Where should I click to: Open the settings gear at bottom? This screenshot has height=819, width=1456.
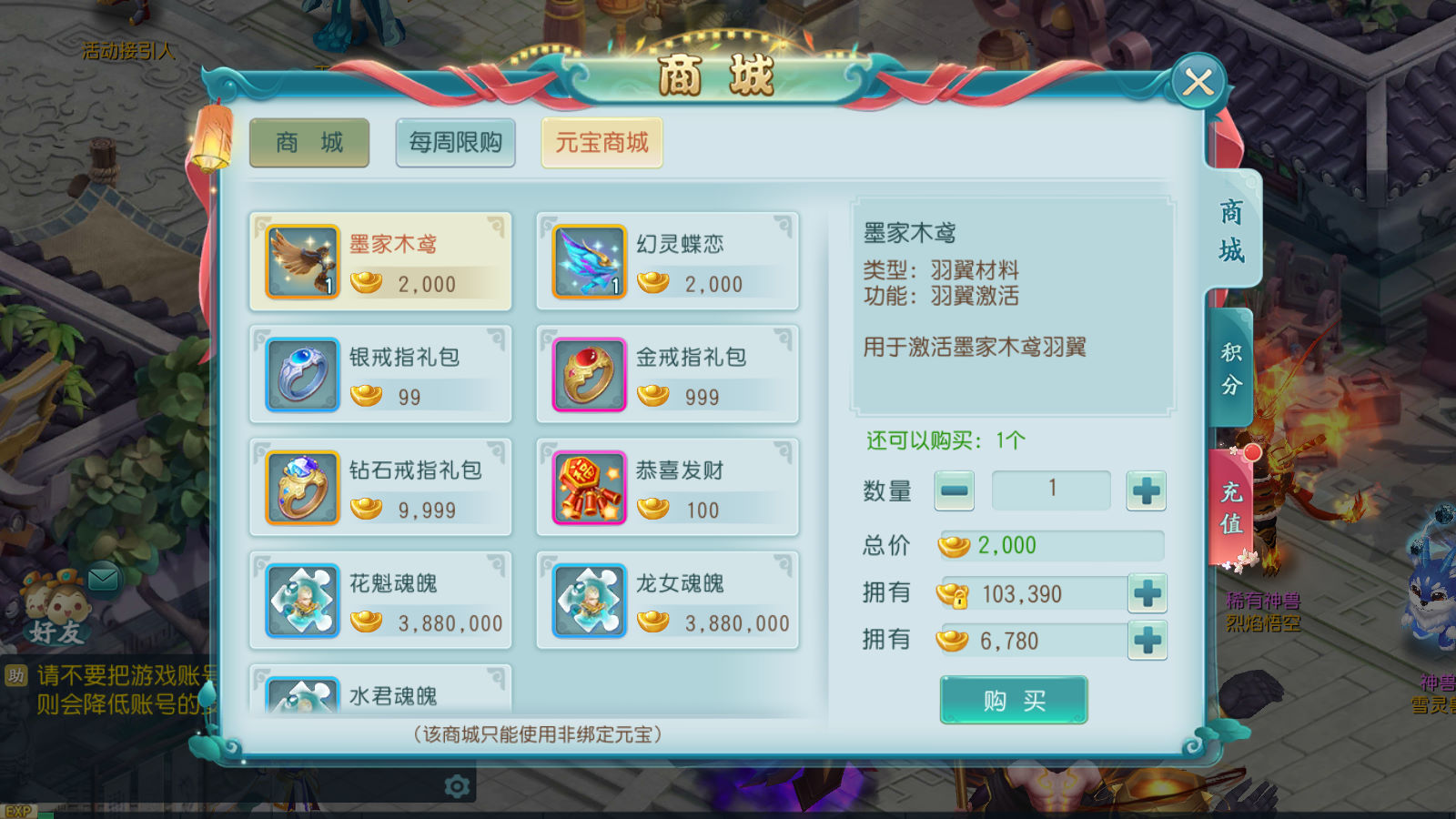[x=457, y=786]
